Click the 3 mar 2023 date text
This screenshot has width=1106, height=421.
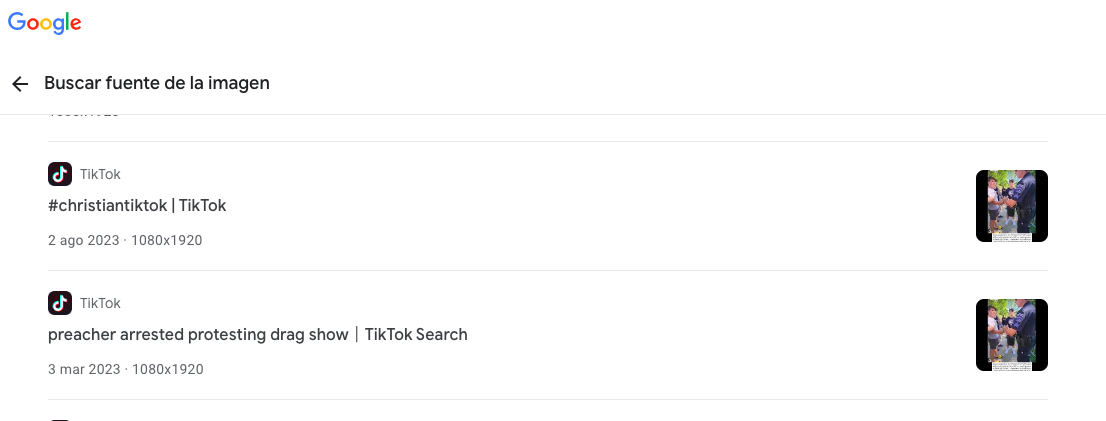click(x=84, y=370)
